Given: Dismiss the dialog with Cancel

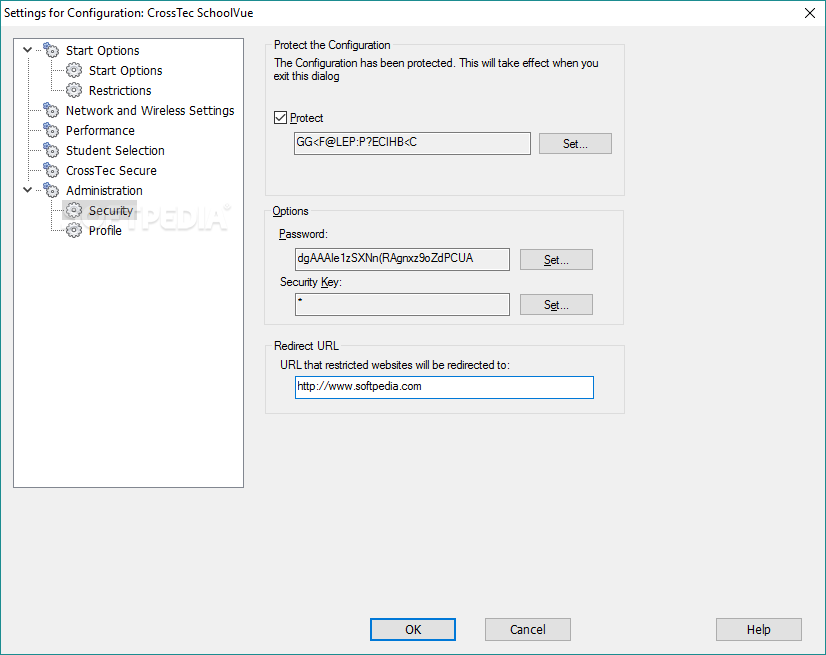Looking at the screenshot, I should pos(528,629).
